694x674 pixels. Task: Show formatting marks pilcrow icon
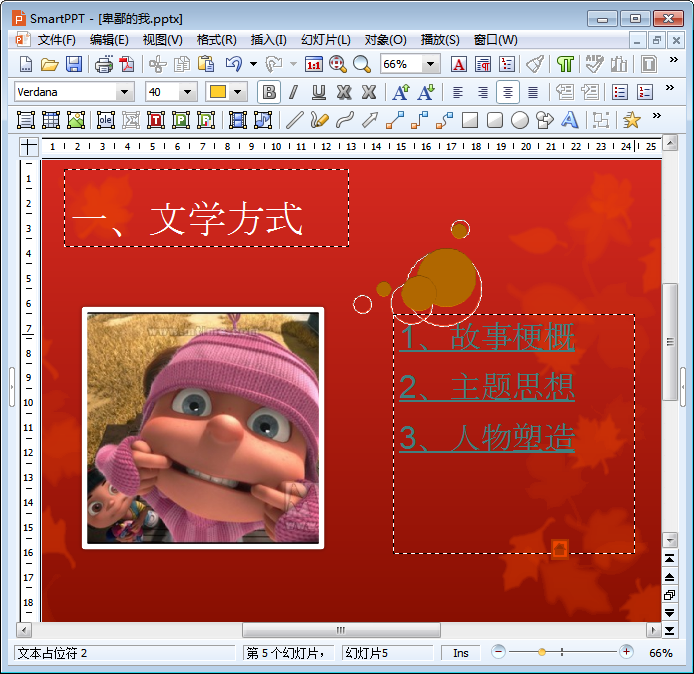click(x=565, y=65)
